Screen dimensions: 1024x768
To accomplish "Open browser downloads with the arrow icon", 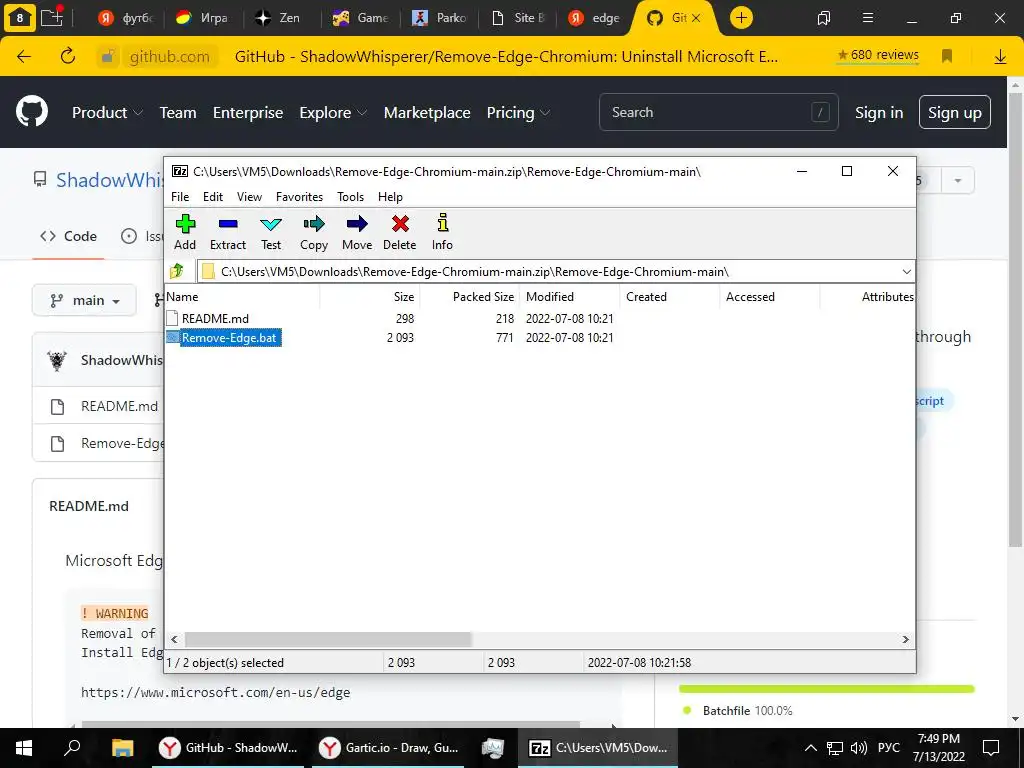I will [x=1000, y=56].
